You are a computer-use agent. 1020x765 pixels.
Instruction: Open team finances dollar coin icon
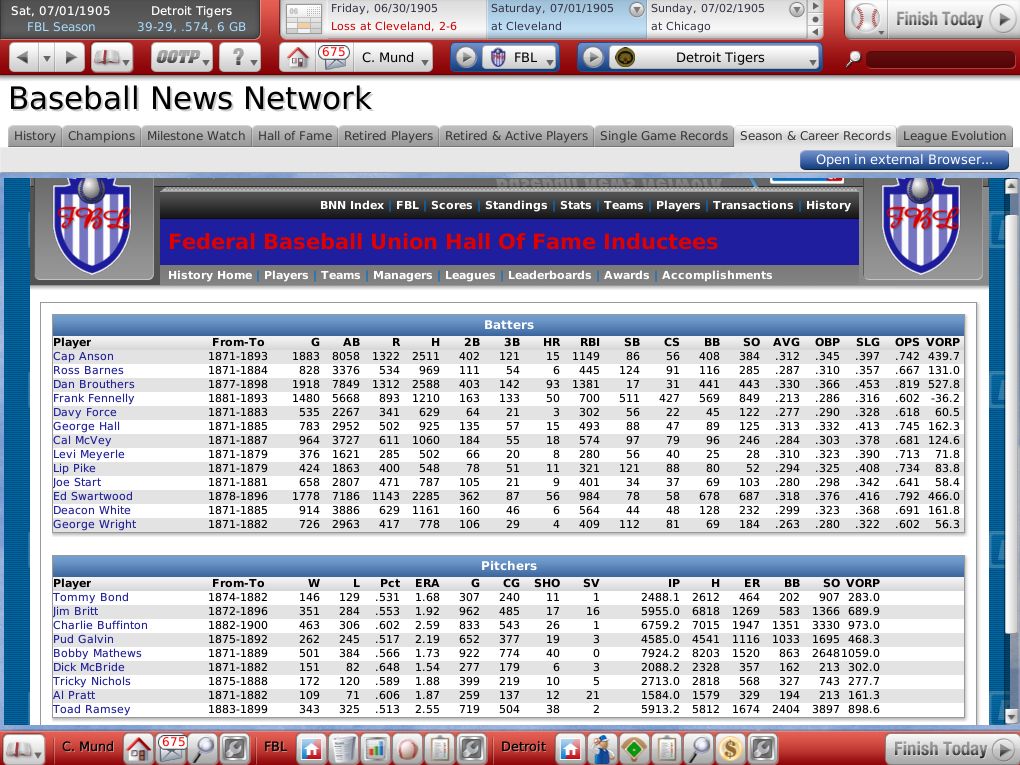(730, 748)
